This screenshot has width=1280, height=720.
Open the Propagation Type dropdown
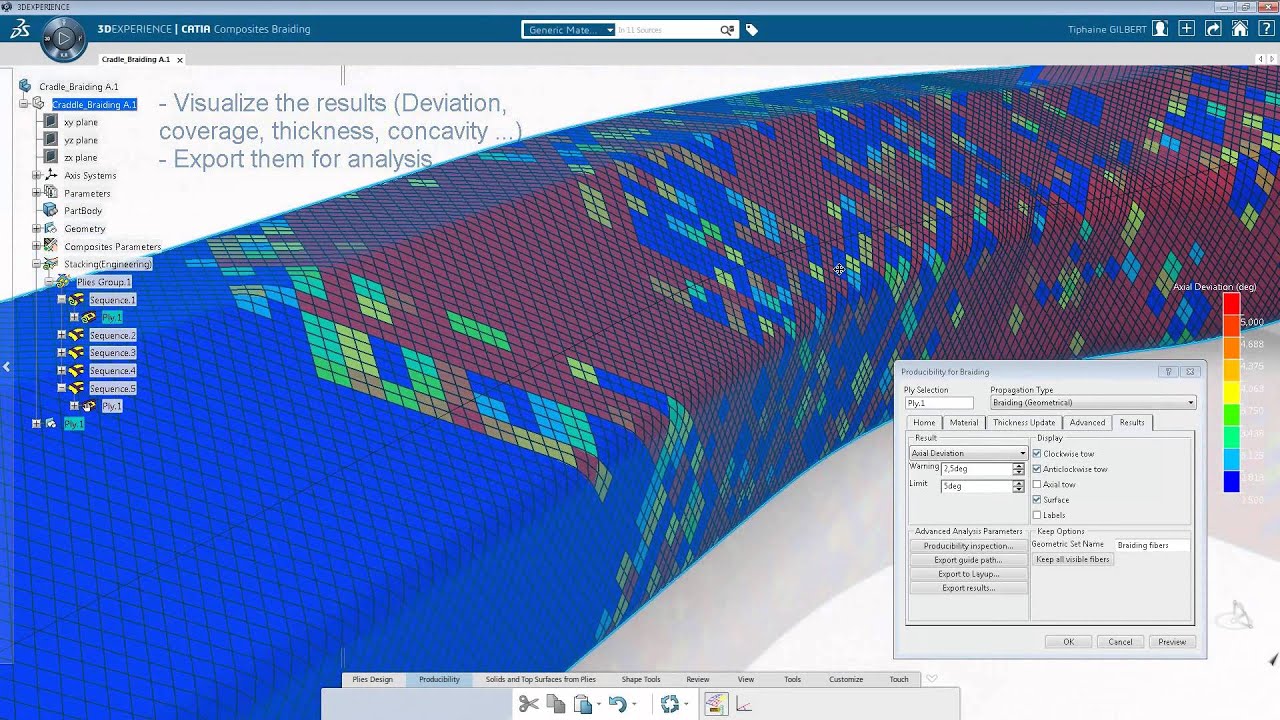coord(1092,403)
